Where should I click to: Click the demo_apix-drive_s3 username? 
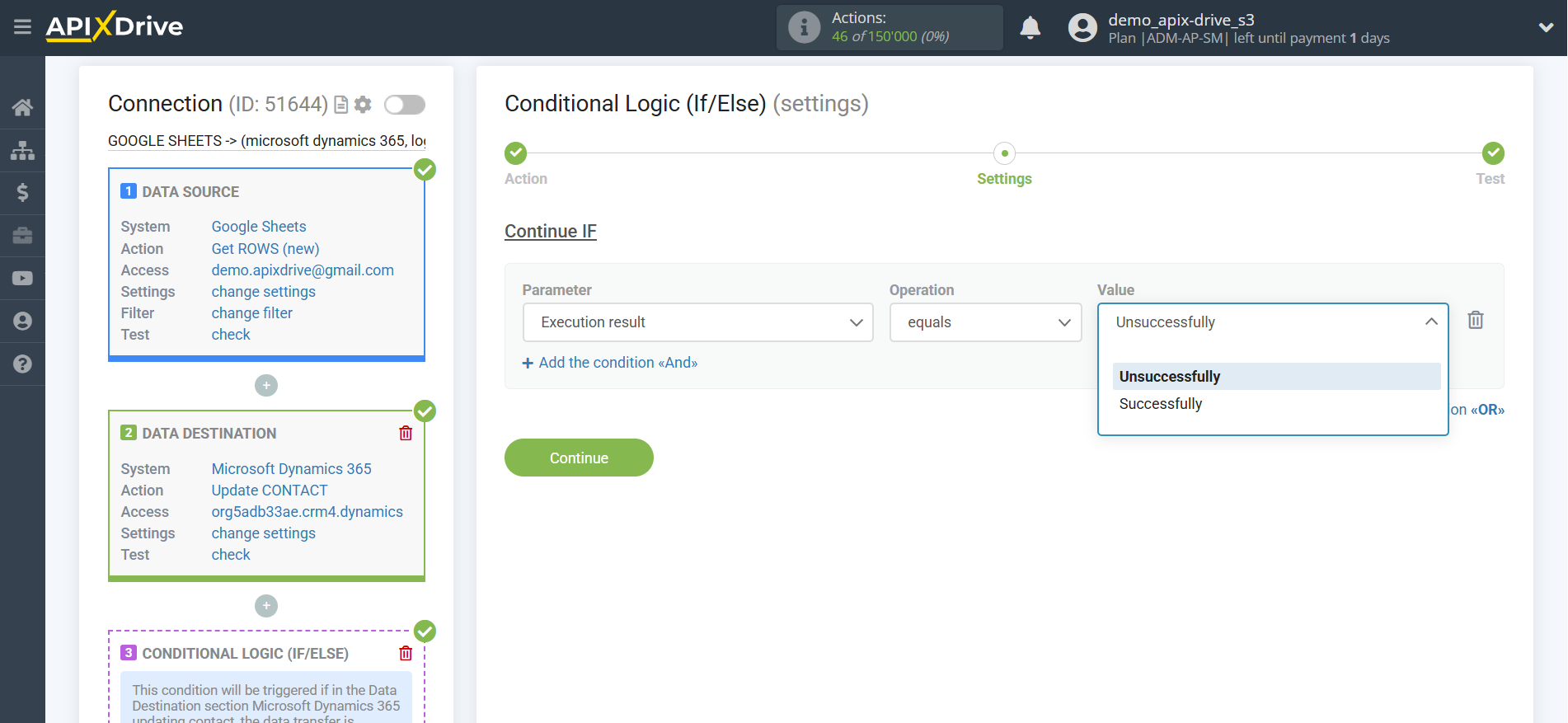[1181, 20]
